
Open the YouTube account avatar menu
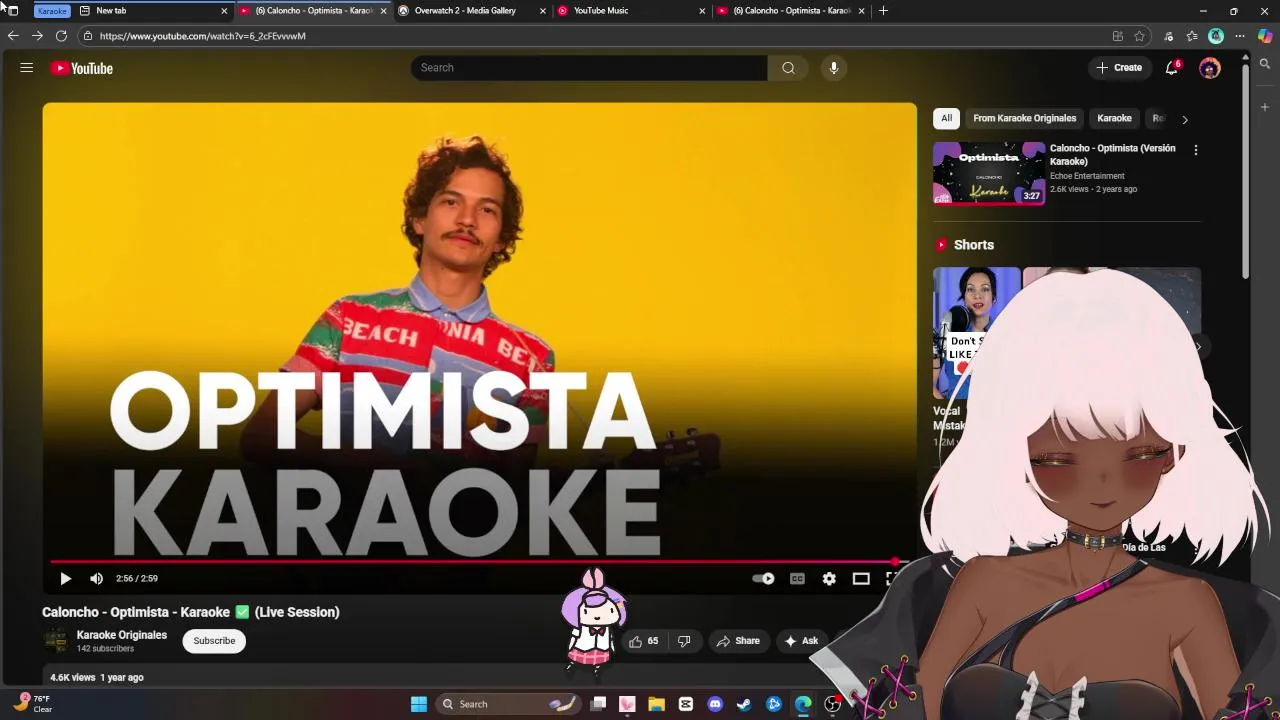click(x=1210, y=68)
